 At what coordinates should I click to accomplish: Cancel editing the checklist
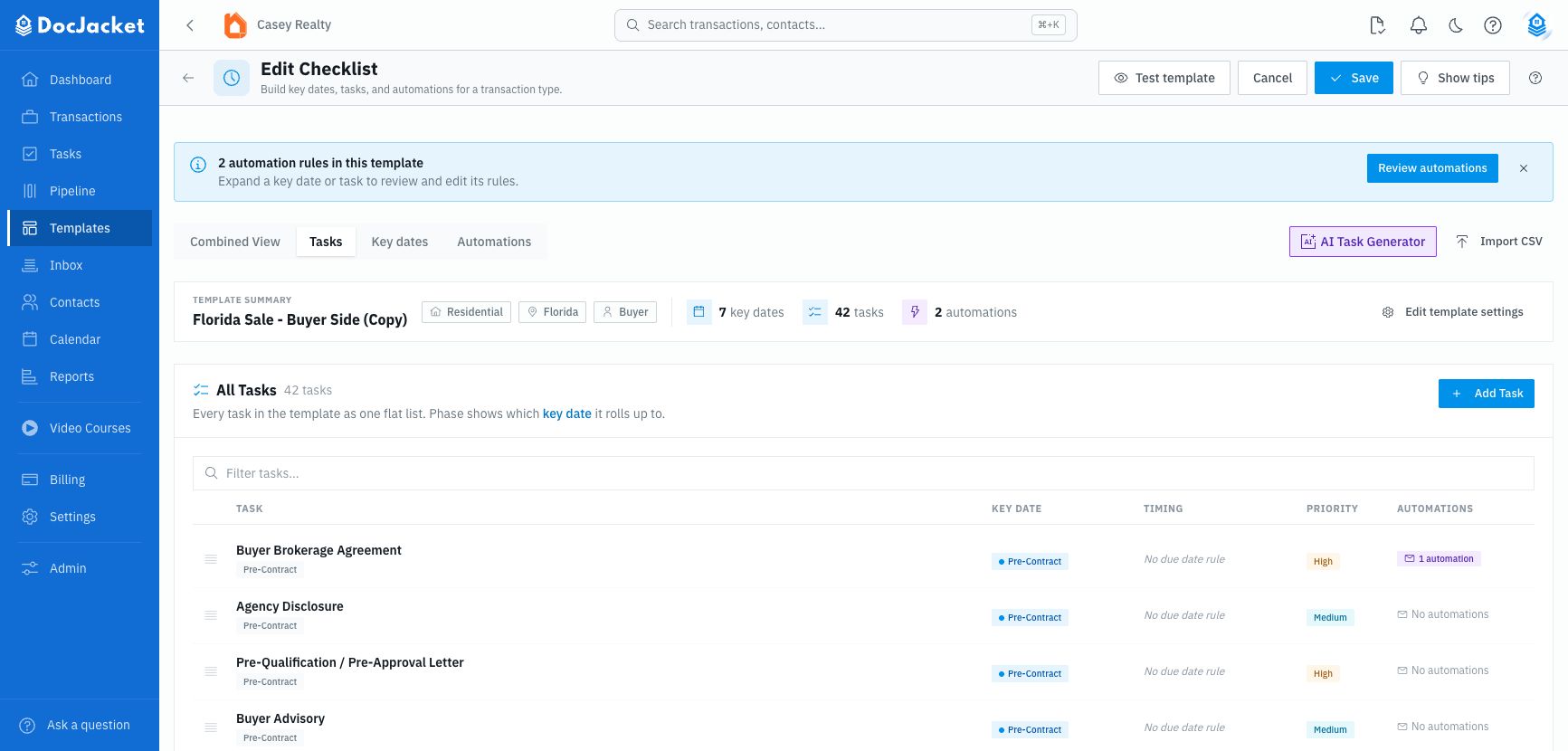pyautogui.click(x=1272, y=78)
